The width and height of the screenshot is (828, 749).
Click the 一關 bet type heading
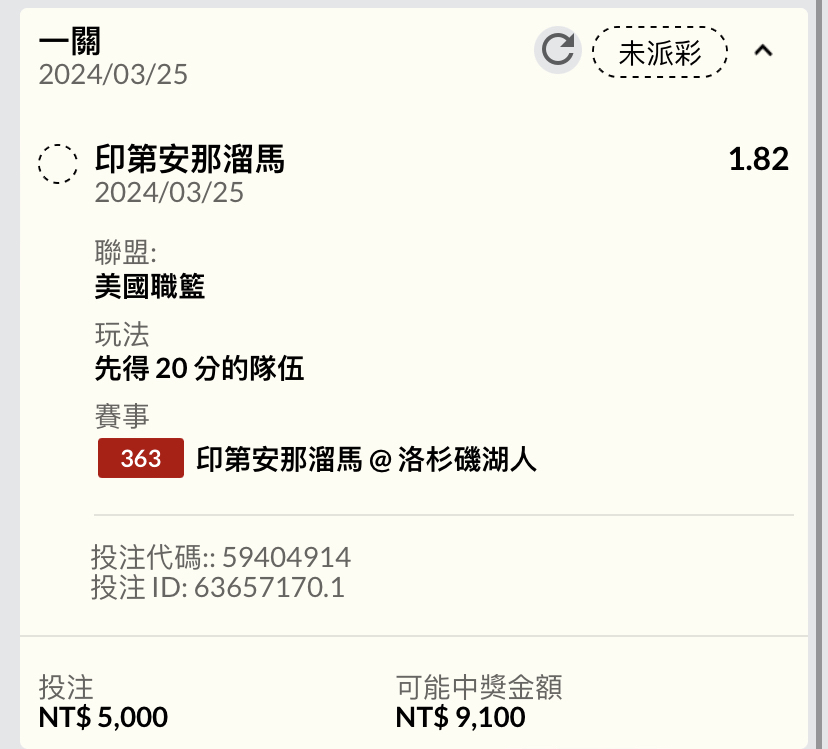[70, 41]
